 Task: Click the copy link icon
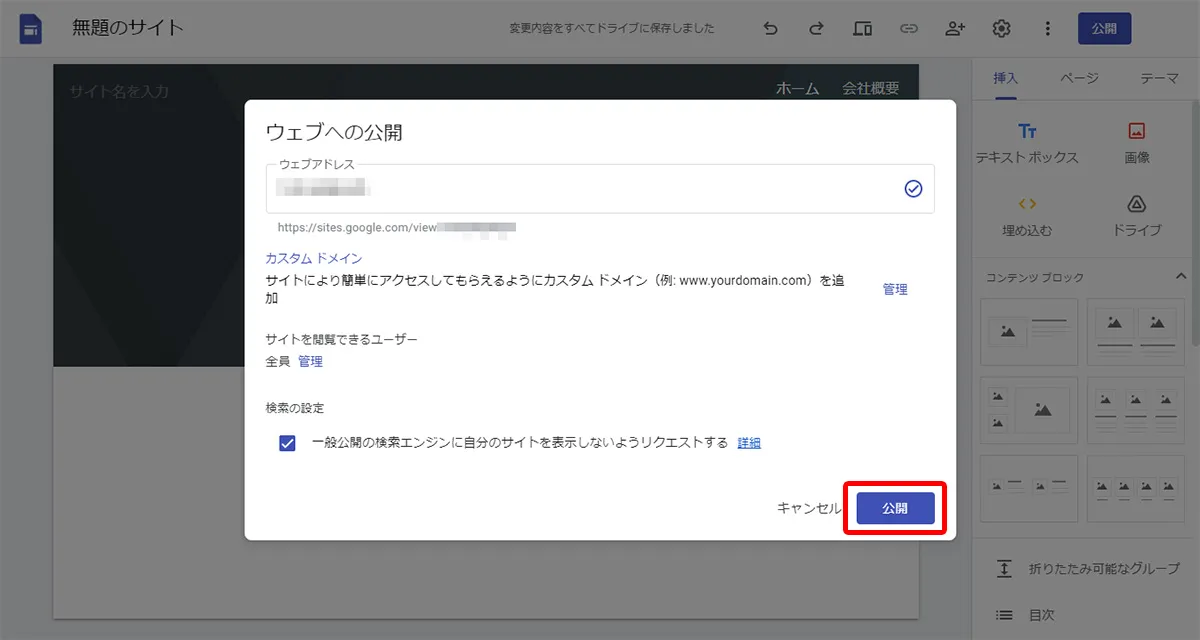[x=909, y=28]
